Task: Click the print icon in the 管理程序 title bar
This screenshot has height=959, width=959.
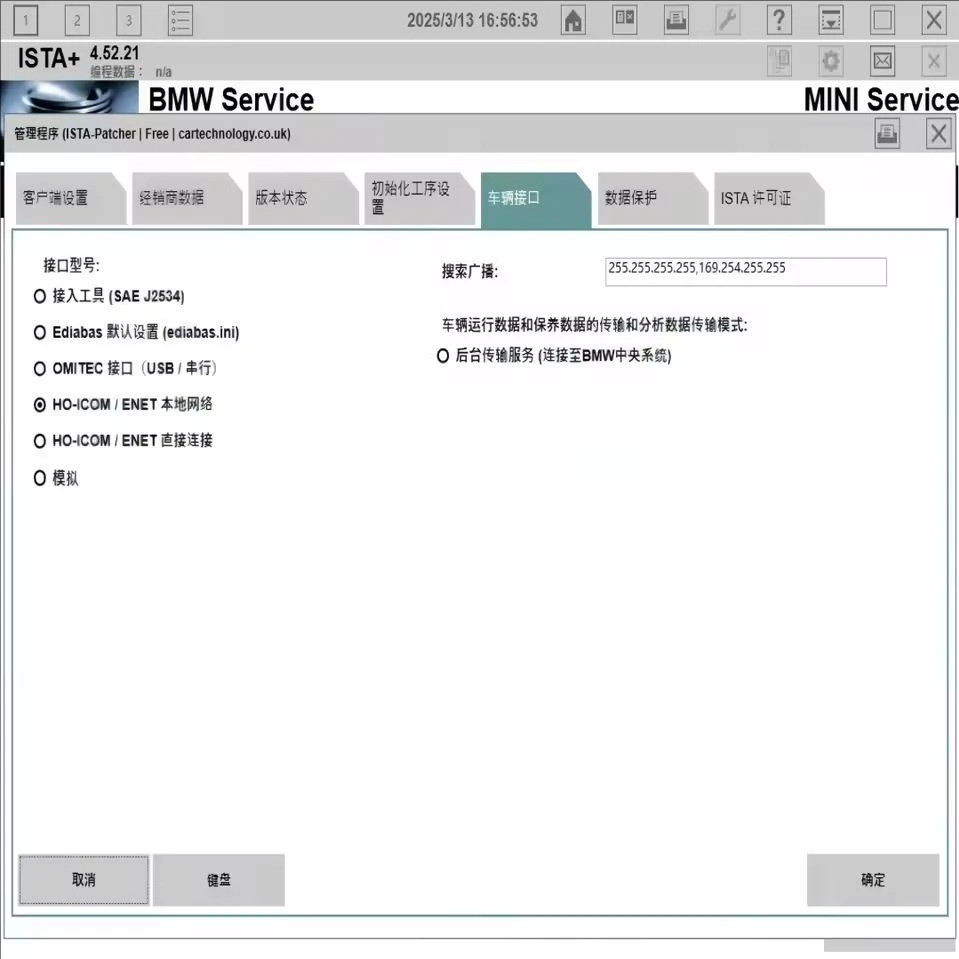Action: point(886,132)
